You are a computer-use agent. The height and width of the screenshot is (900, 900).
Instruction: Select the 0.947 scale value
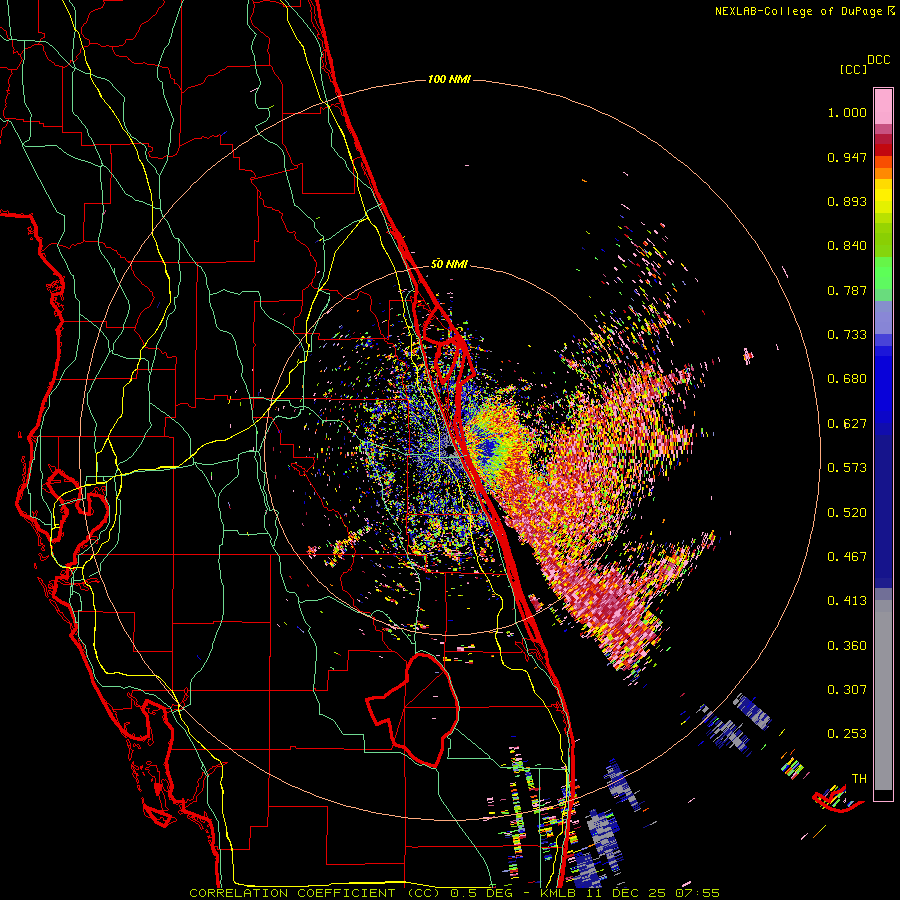tap(847, 157)
